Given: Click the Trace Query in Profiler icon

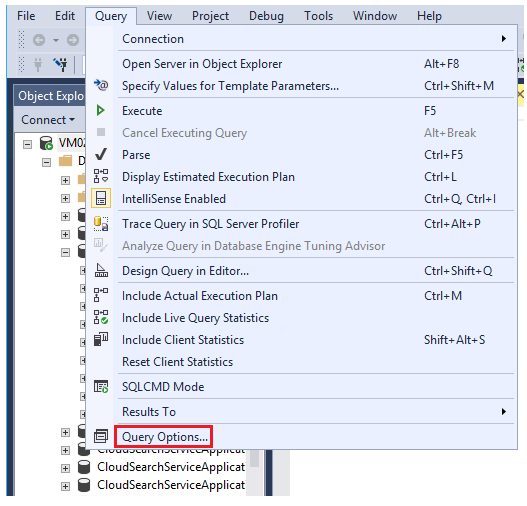Looking at the screenshot, I should point(101,224).
